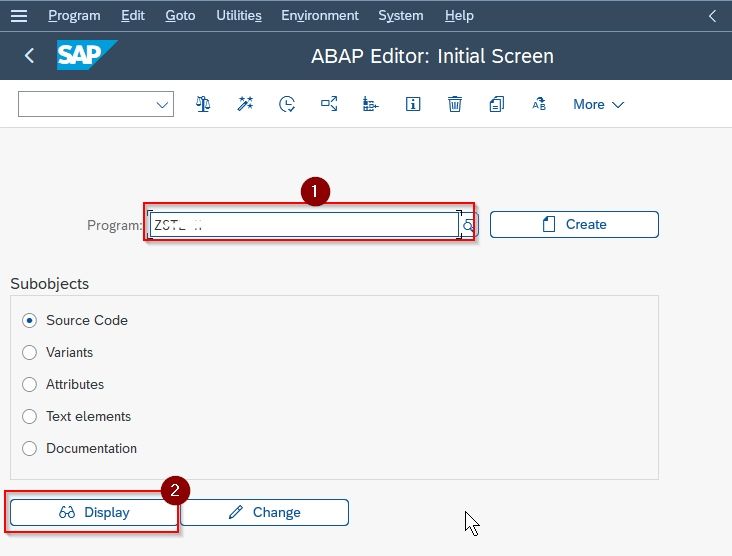Screen dimensions: 732x556
Task: Copy program with duplicate icon
Action: (x=497, y=104)
